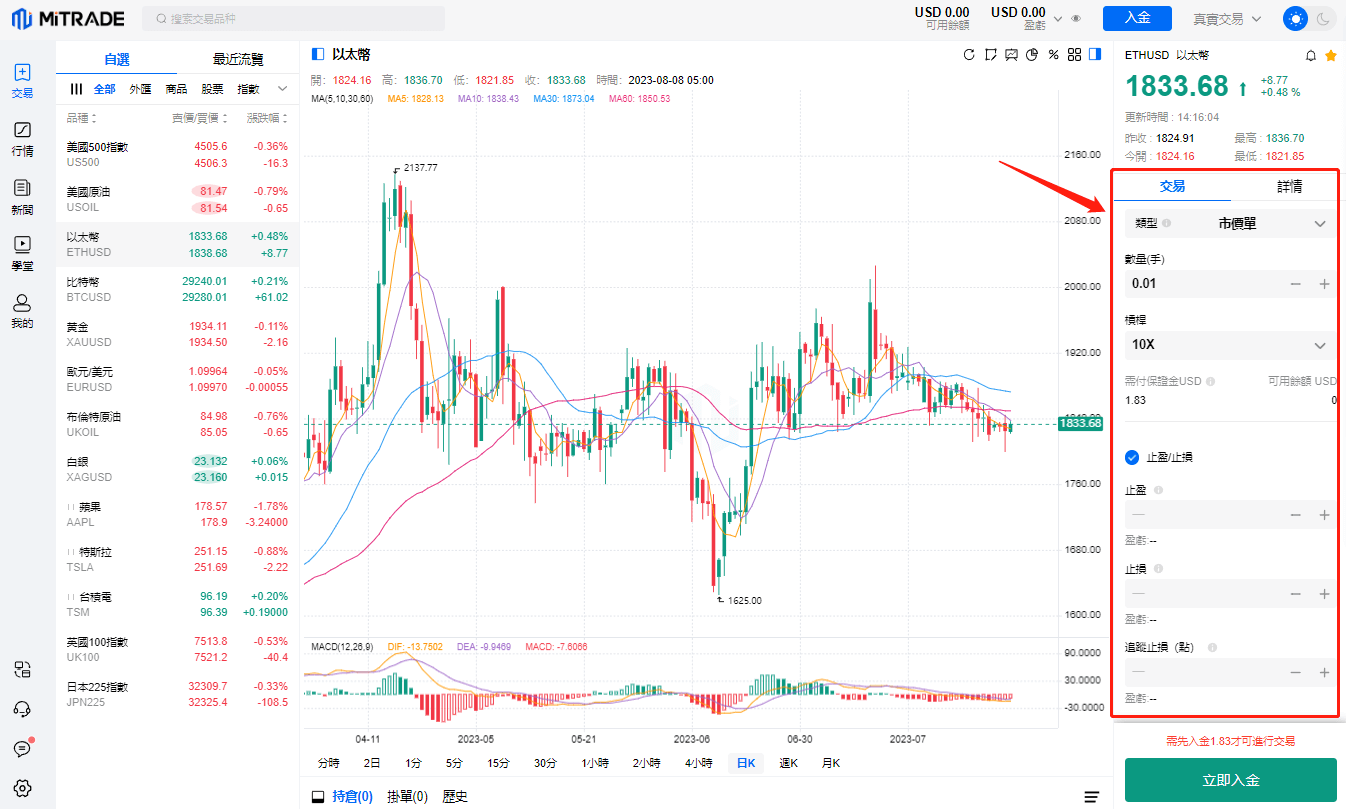Switch to the 最近流覽 tab
1346x809 pixels.
point(238,59)
